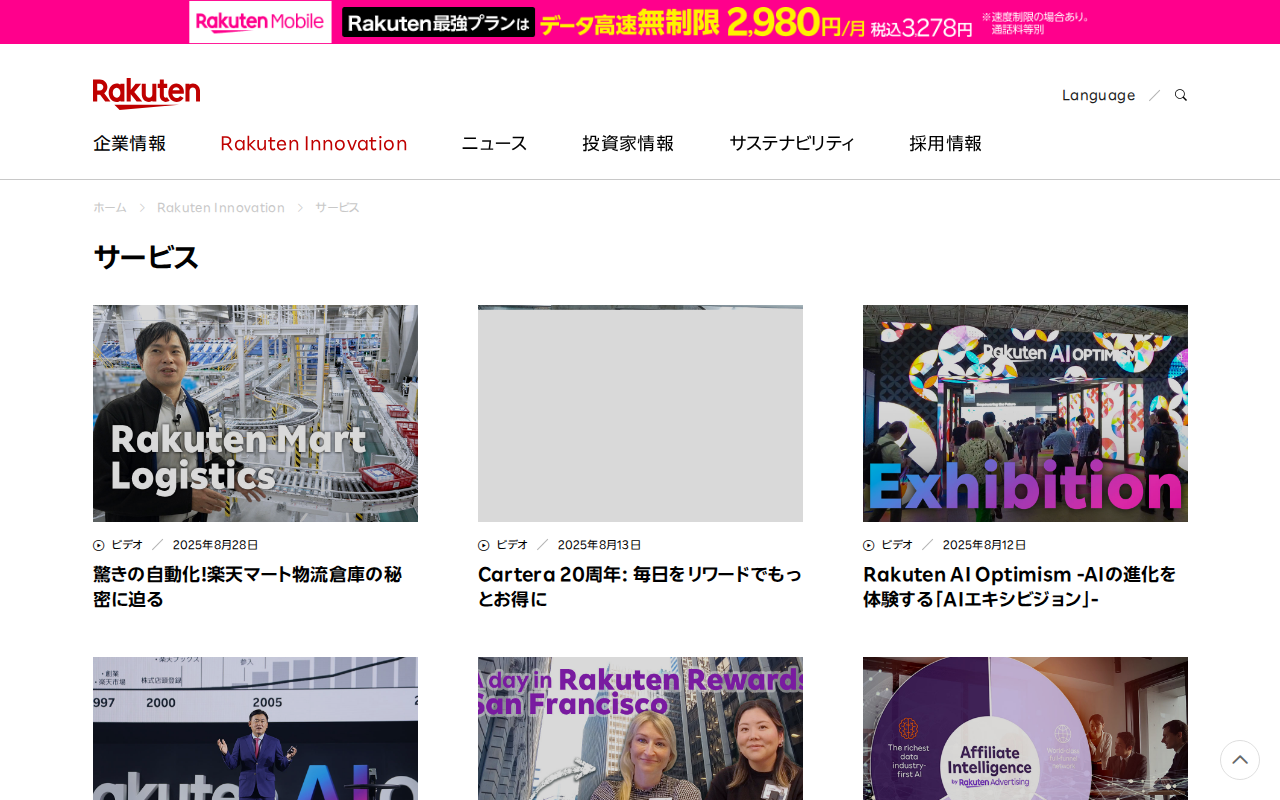Click the Rakuten AI Optimism exhibition thumbnail
This screenshot has height=800, width=1280.
tap(1025, 413)
